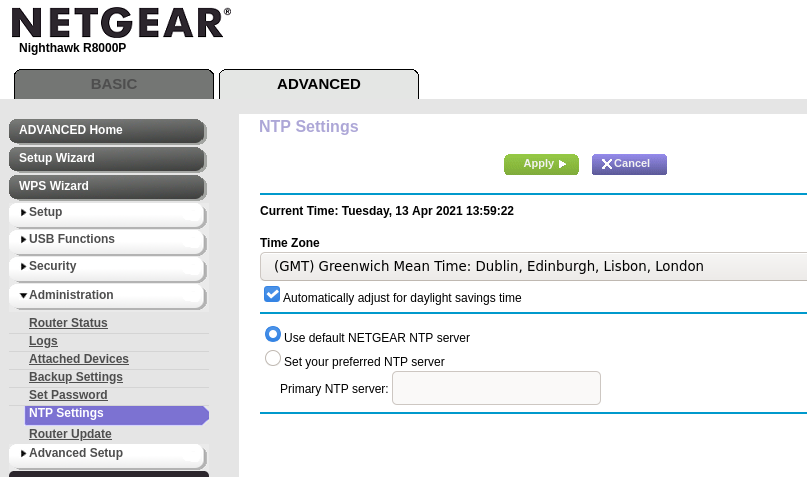The image size is (807, 477).
Task: Collapse the Administration section
Action: [x=107, y=296]
